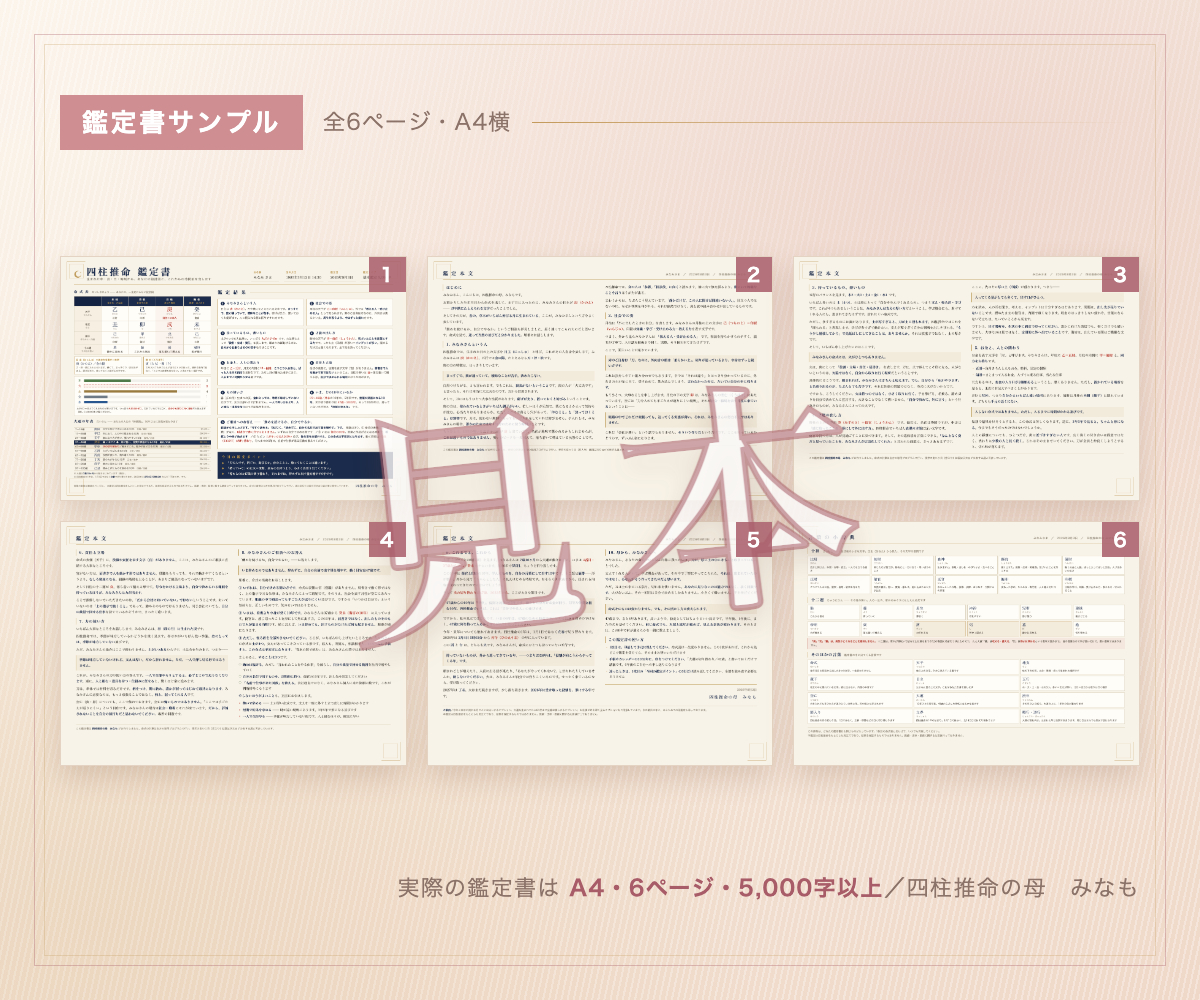Viewport: 1200px width, 1000px height.
Task: Open the page 1 鑑定書 cover thumbnail
Action: 233,379
